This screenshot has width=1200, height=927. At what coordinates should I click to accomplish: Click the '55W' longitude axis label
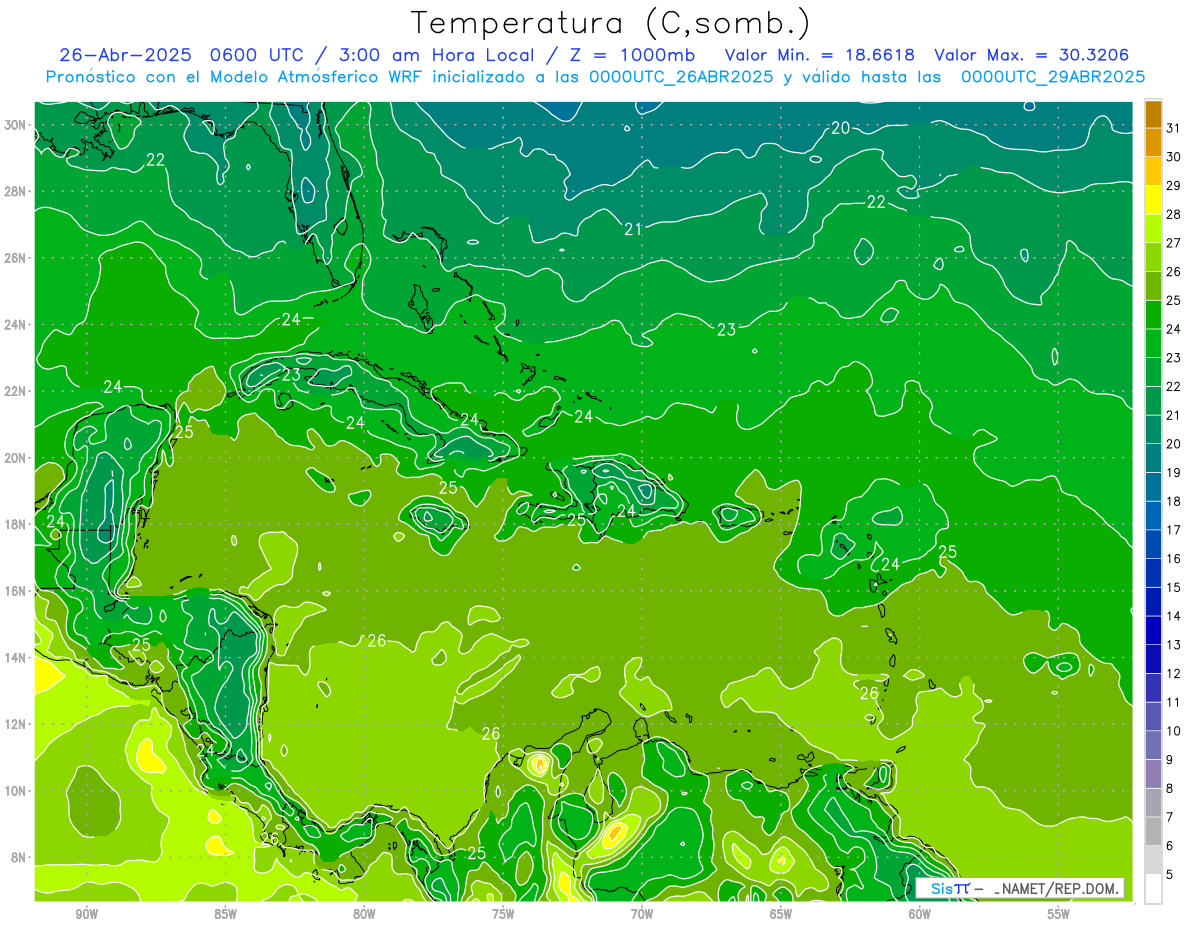point(1059,915)
